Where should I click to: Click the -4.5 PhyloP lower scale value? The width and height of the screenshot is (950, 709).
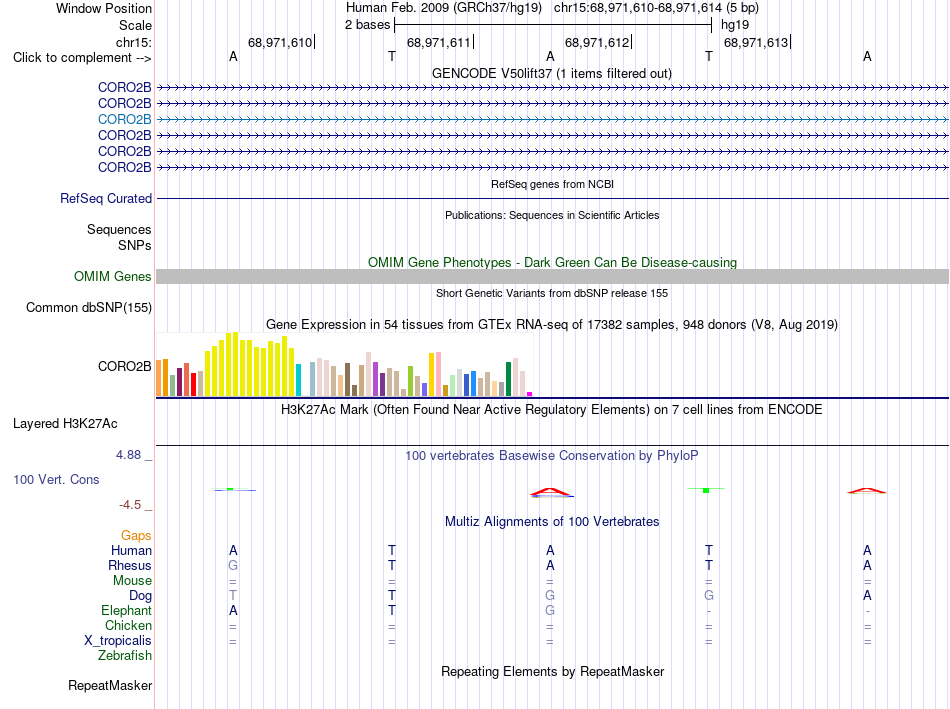click(130, 505)
